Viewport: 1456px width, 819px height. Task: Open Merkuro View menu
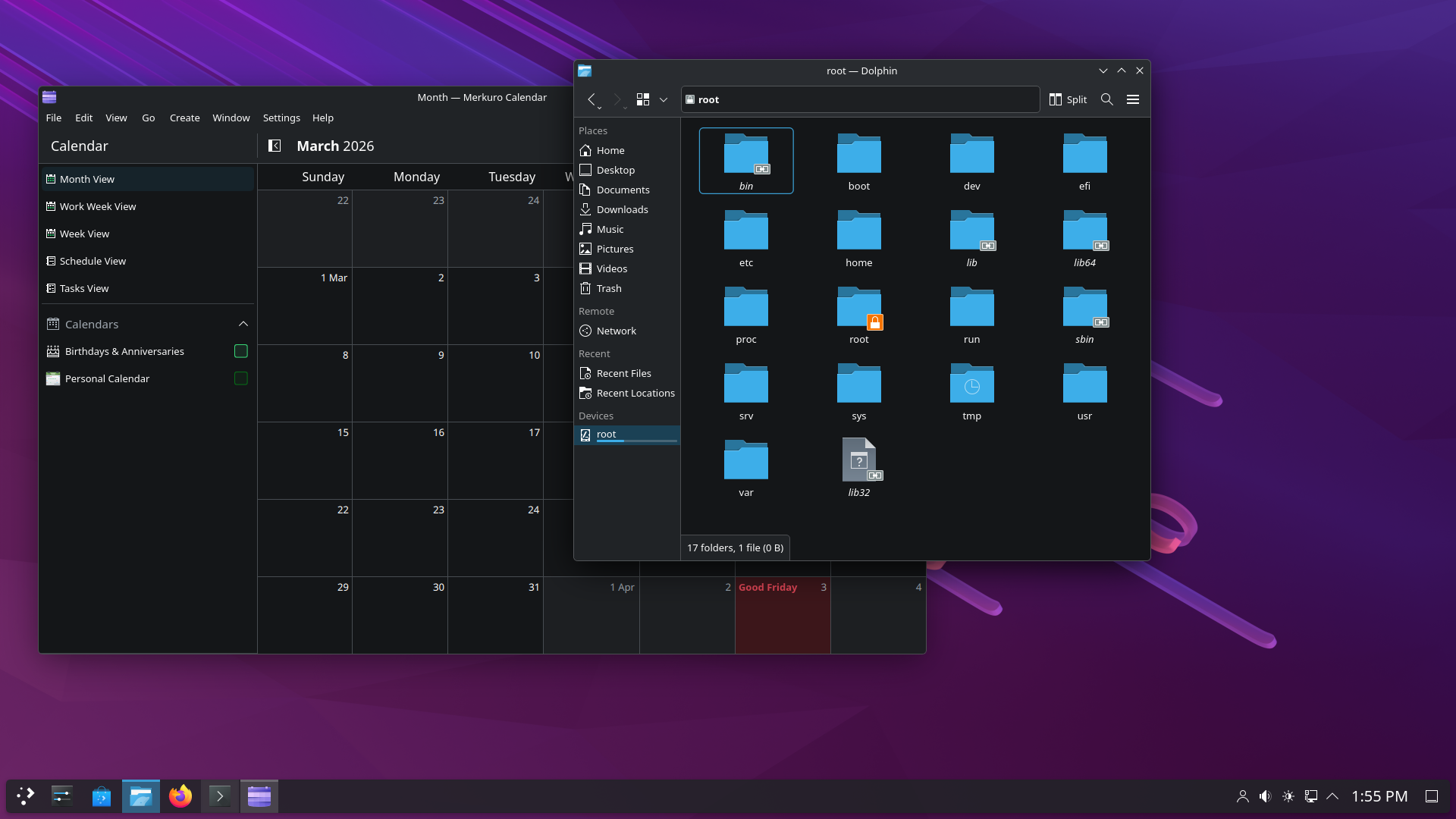click(x=116, y=118)
